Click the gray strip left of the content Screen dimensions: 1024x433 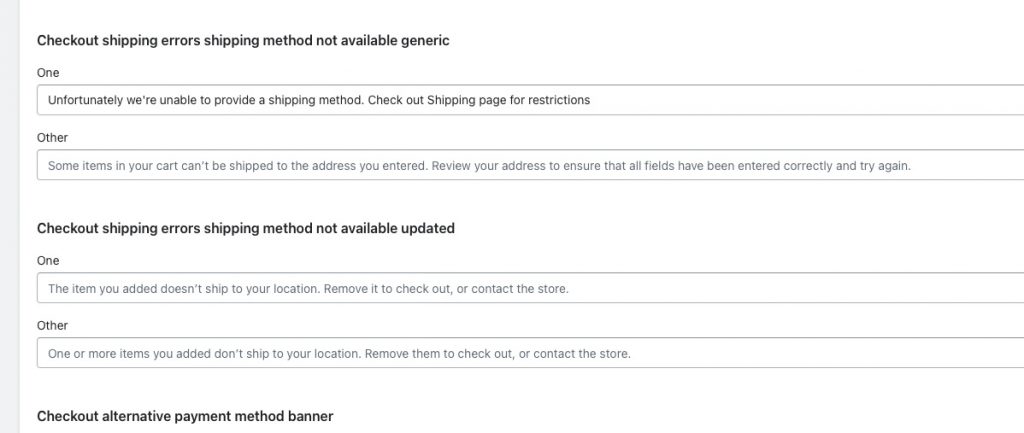click(x=9, y=216)
